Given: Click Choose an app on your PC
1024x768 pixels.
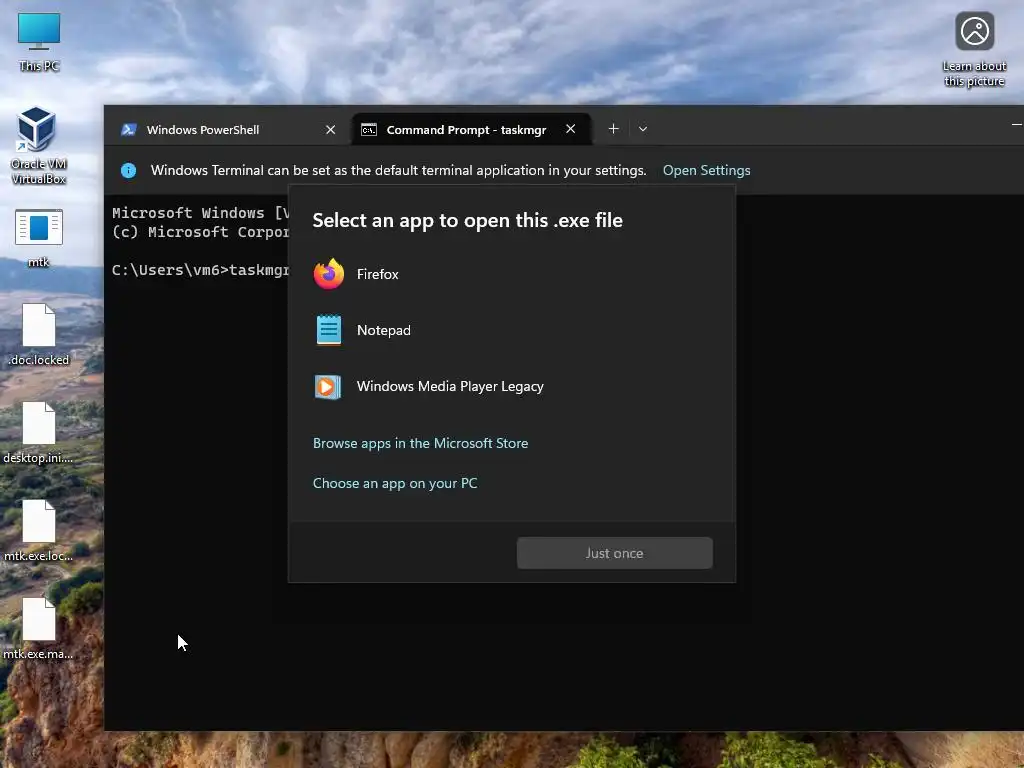Looking at the screenshot, I should point(395,483).
